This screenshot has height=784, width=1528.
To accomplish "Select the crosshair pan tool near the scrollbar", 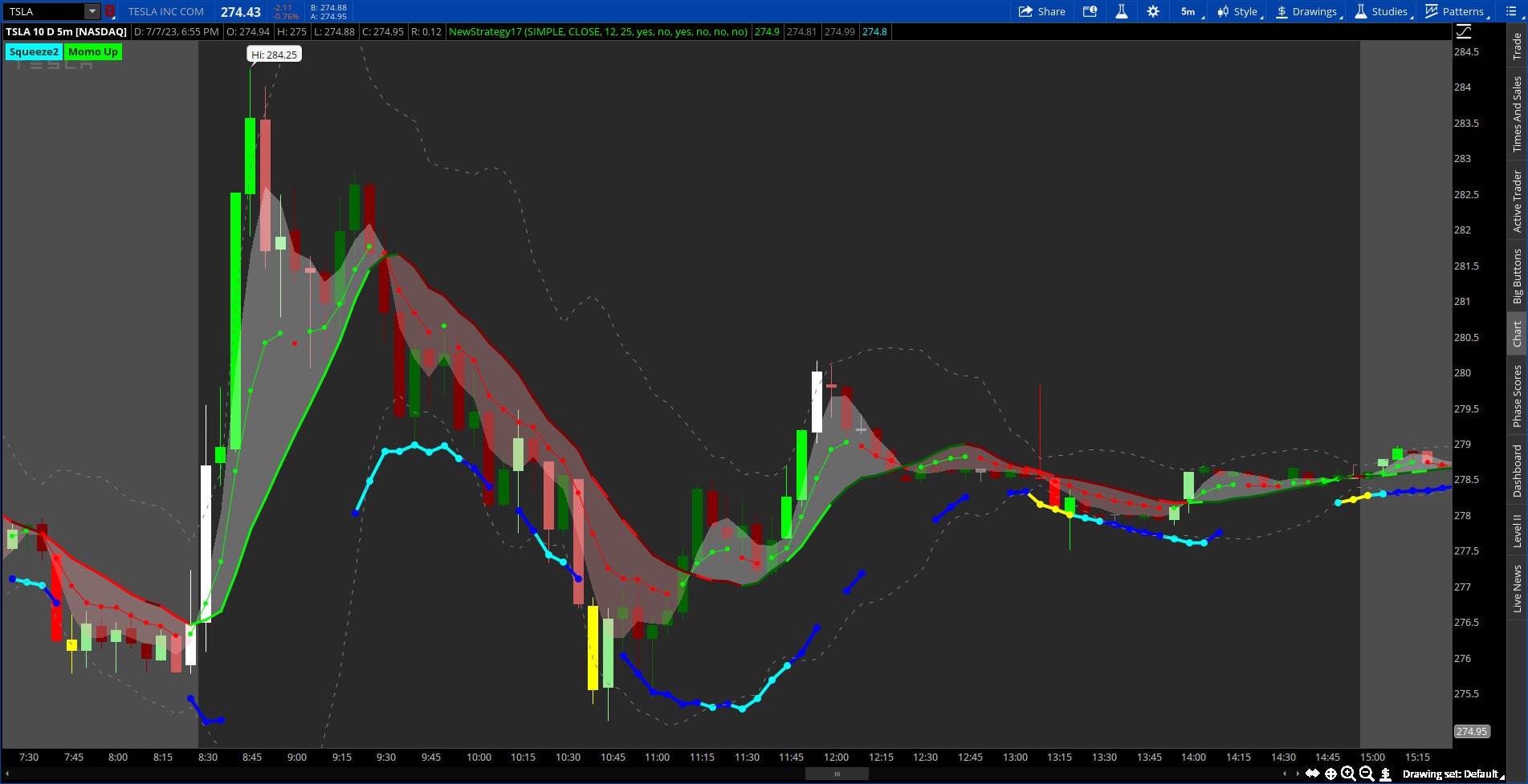I will coord(1330,774).
